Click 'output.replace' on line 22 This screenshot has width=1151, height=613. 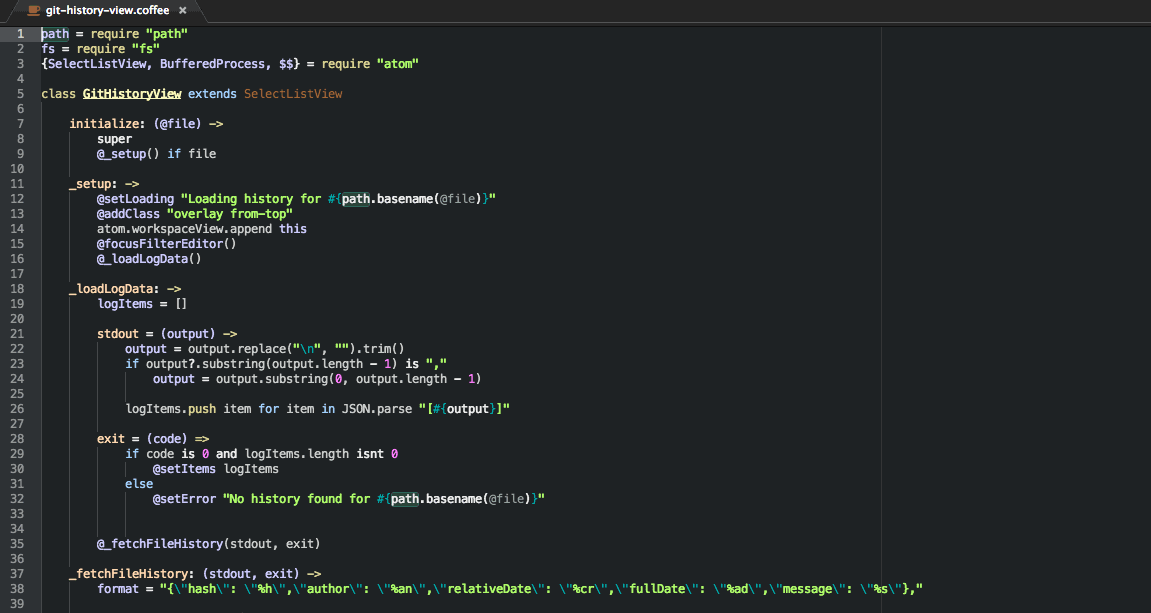tap(236, 349)
